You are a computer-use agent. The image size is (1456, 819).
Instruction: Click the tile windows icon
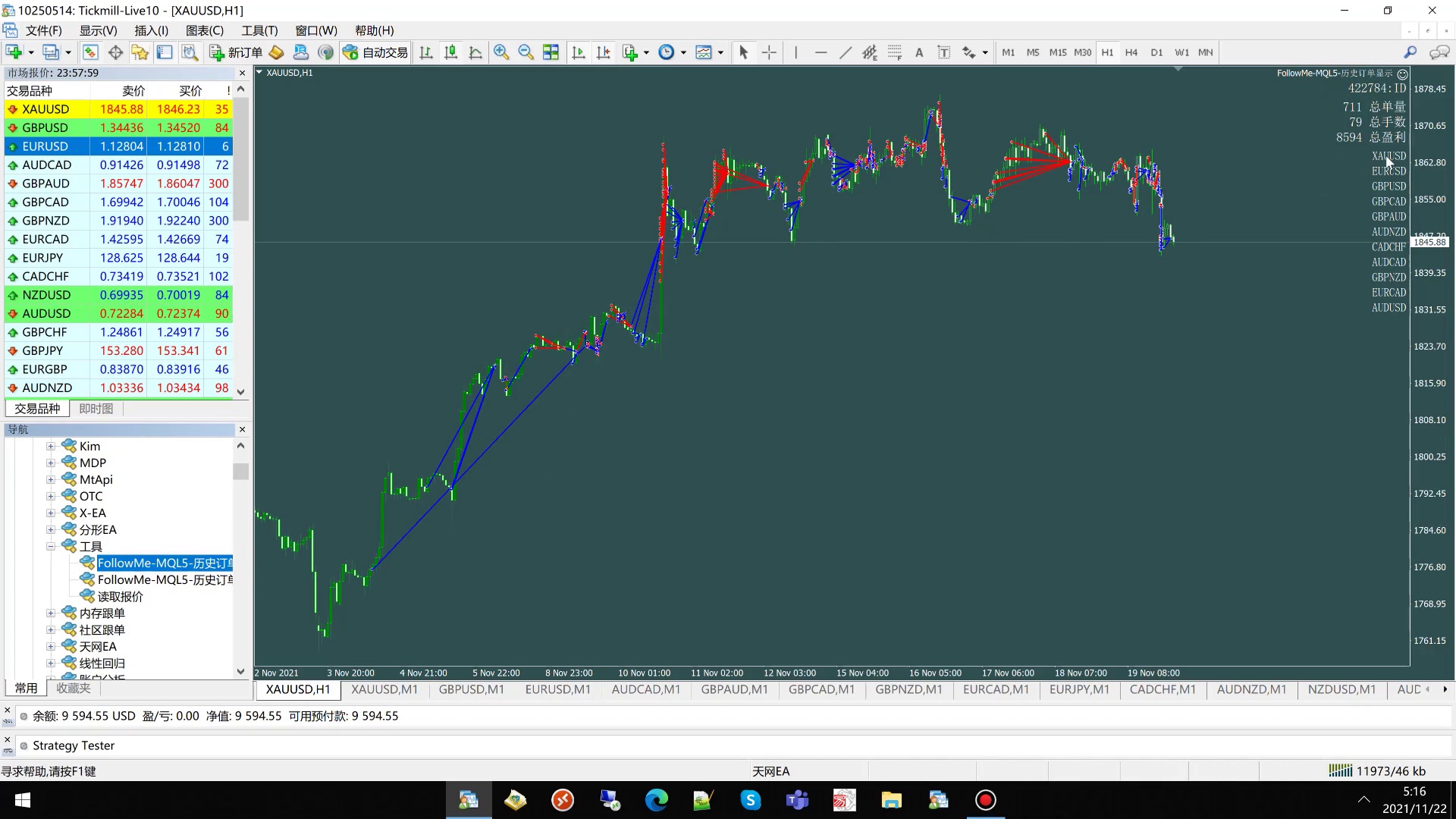(x=551, y=52)
